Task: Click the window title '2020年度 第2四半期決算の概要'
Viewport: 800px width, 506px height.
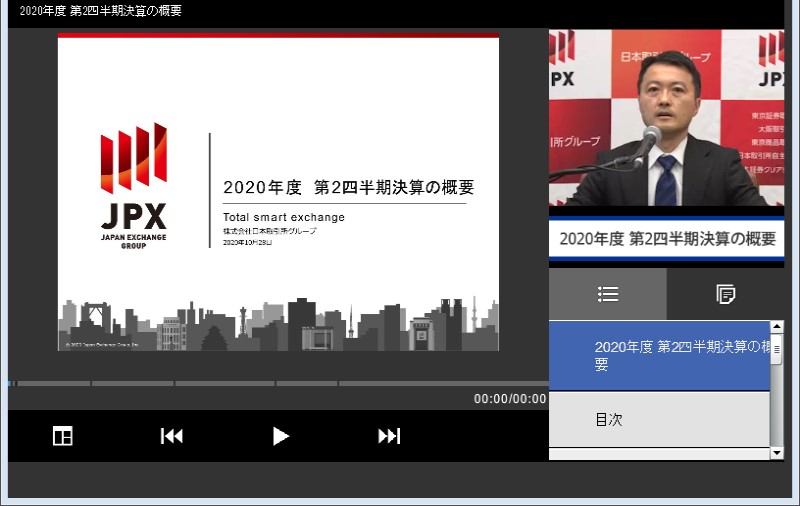Action: click(101, 11)
